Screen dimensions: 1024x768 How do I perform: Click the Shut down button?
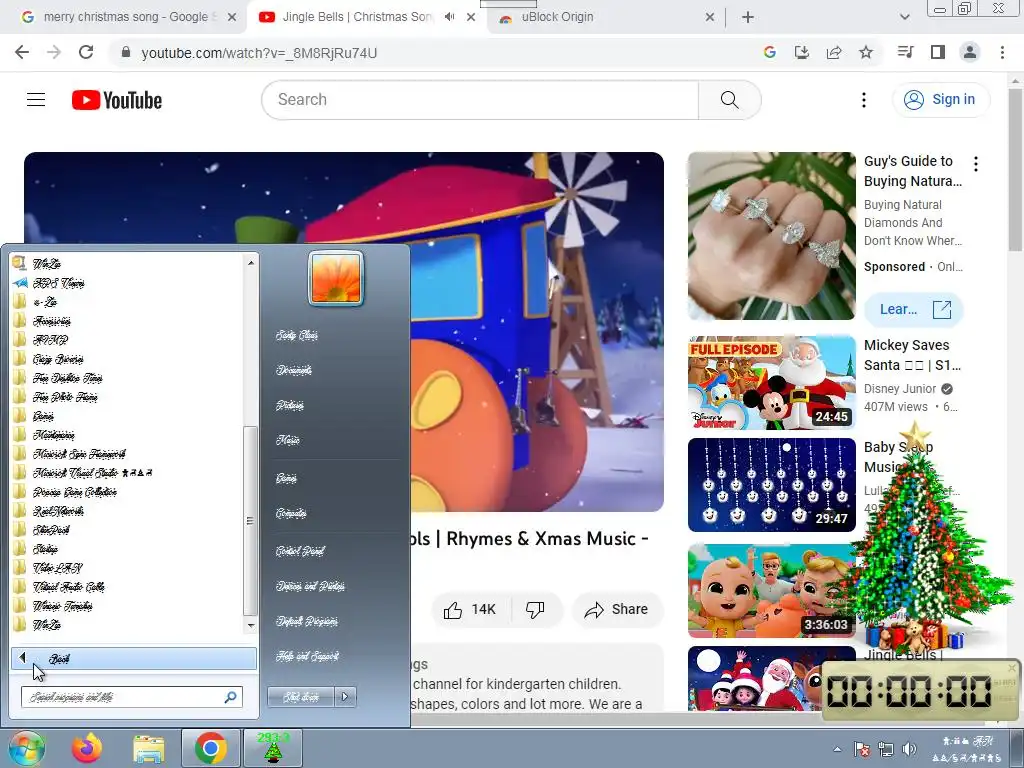click(x=301, y=697)
